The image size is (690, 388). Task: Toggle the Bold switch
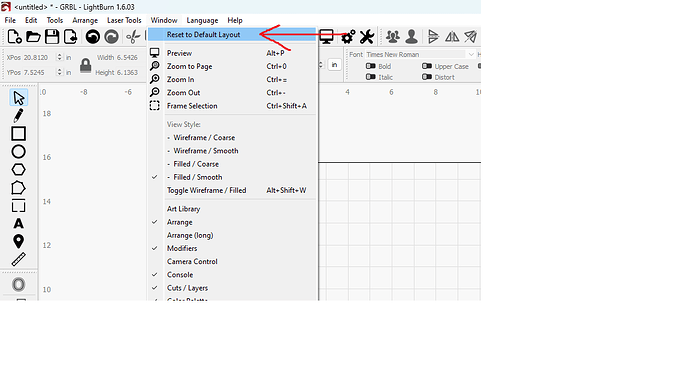(371, 66)
